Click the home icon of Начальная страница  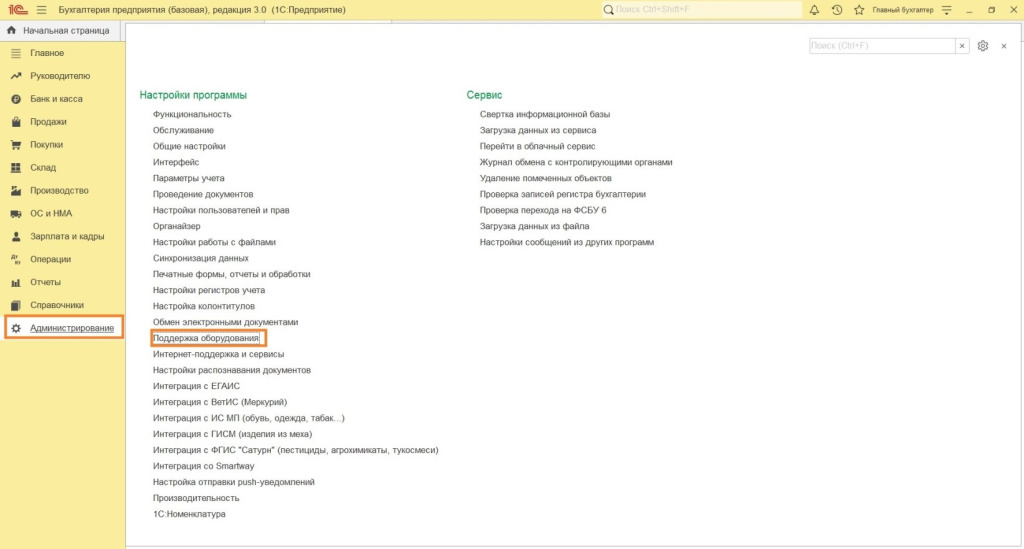(11, 30)
